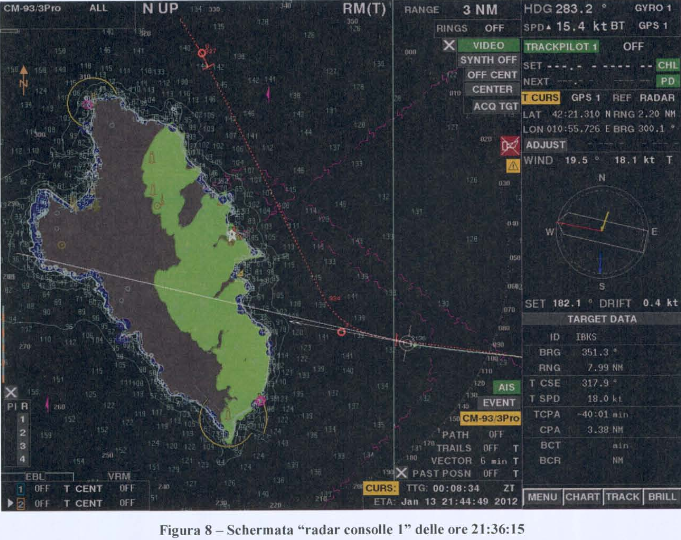The image size is (681, 540).
Task: Click the X icon above PI panel
Action: tap(10, 392)
